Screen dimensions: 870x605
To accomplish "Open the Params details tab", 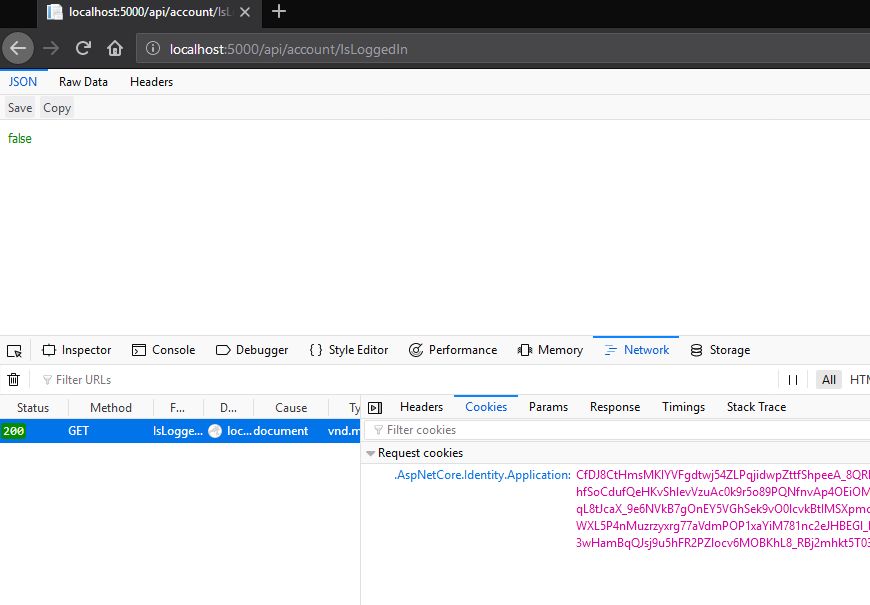I will (548, 407).
